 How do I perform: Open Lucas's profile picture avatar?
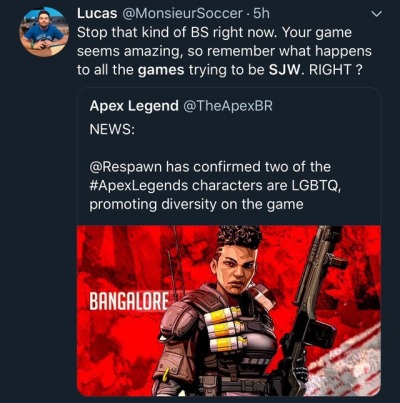pyautogui.click(x=44, y=32)
